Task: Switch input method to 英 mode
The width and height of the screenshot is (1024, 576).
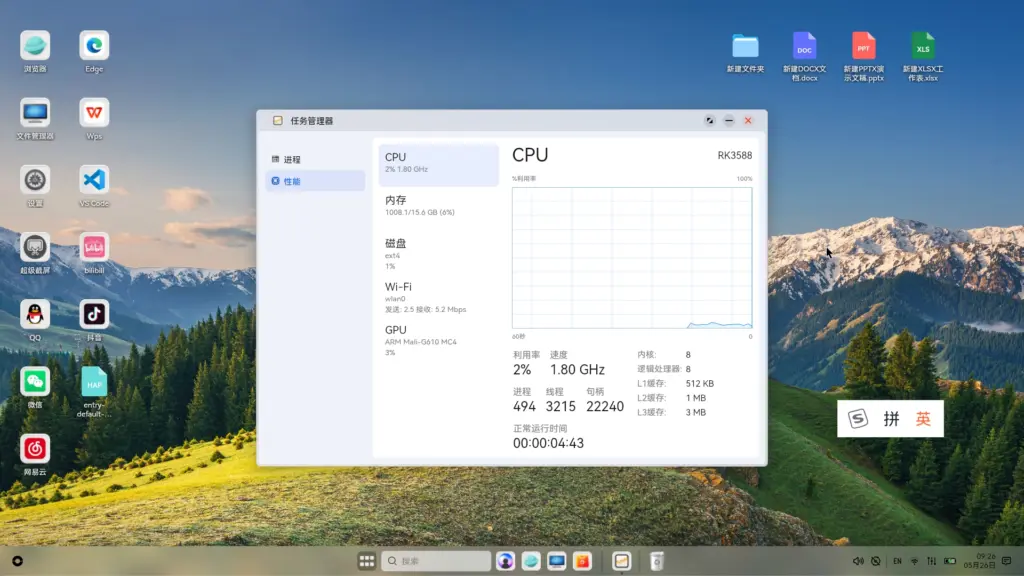Action: (922, 420)
